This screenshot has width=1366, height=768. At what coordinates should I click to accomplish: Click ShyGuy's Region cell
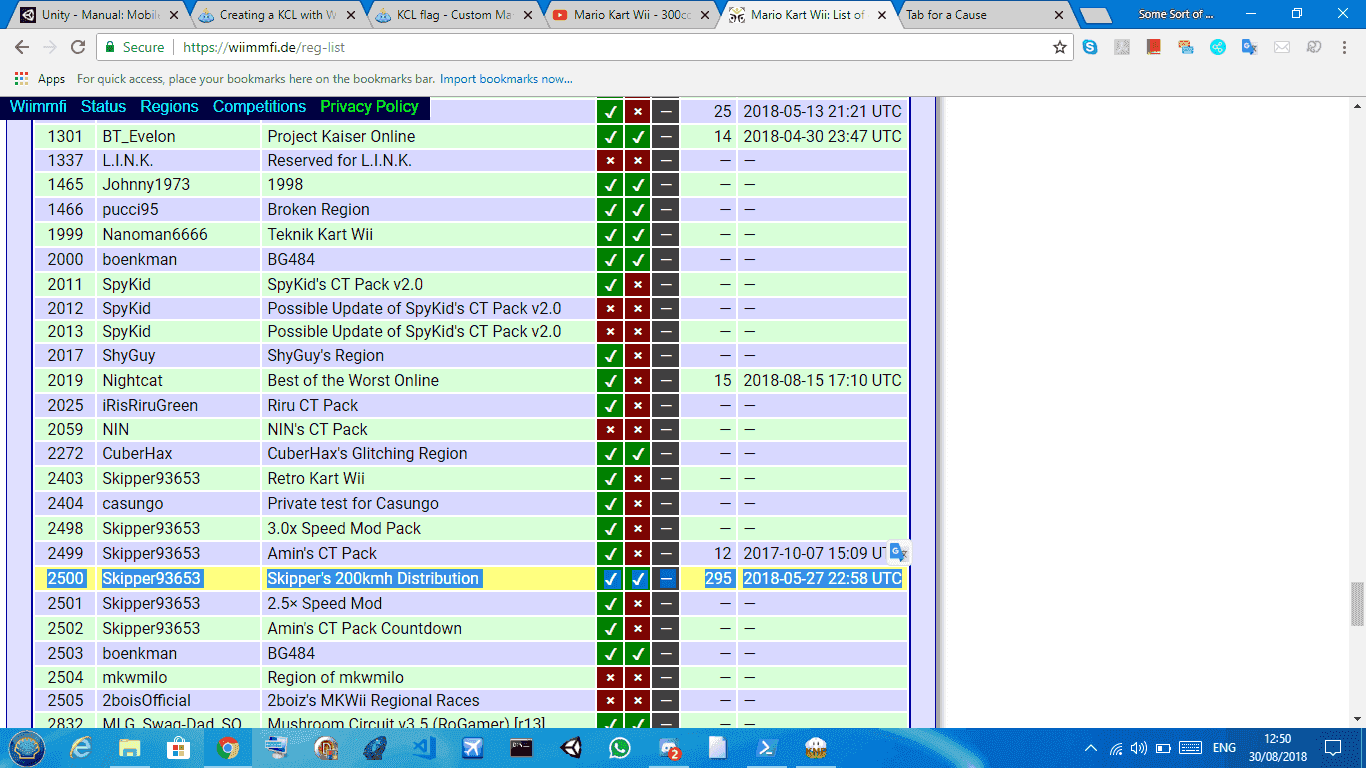(429, 355)
